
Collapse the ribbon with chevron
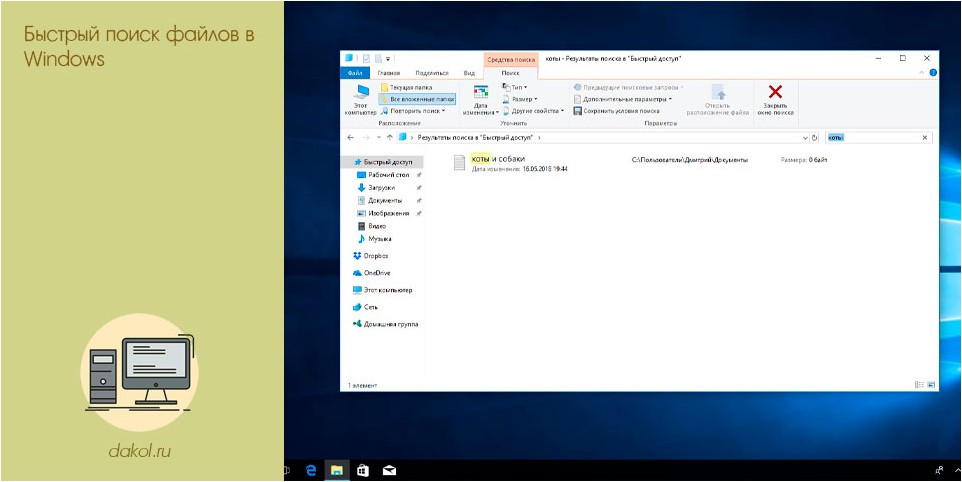click(921, 73)
